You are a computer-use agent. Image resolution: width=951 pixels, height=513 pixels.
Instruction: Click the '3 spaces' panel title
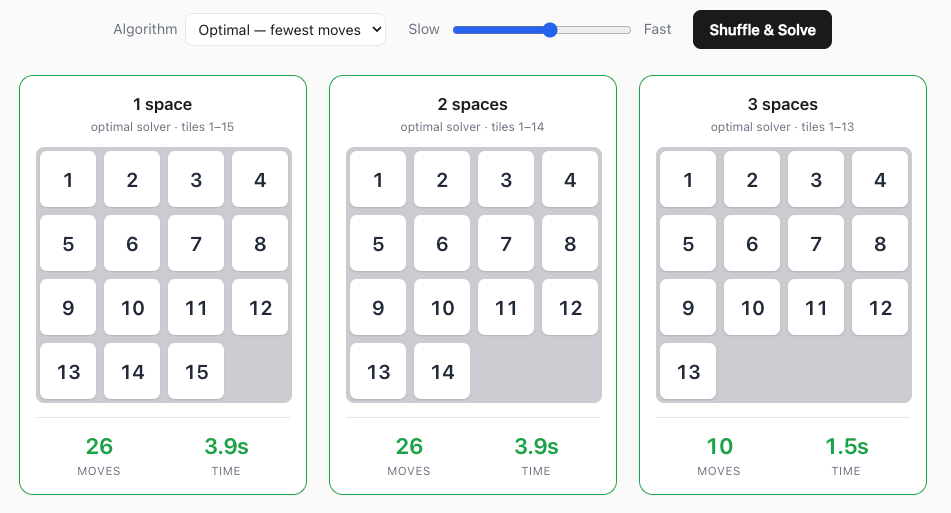[782, 104]
